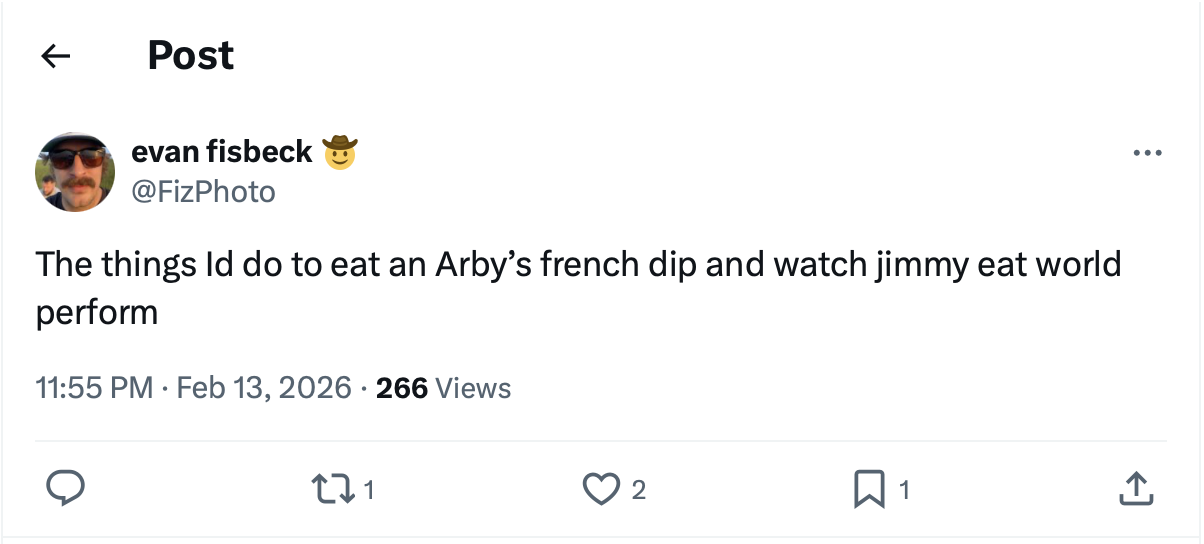
Task: Click the 11:55 PM timestamp
Action: click(x=94, y=388)
